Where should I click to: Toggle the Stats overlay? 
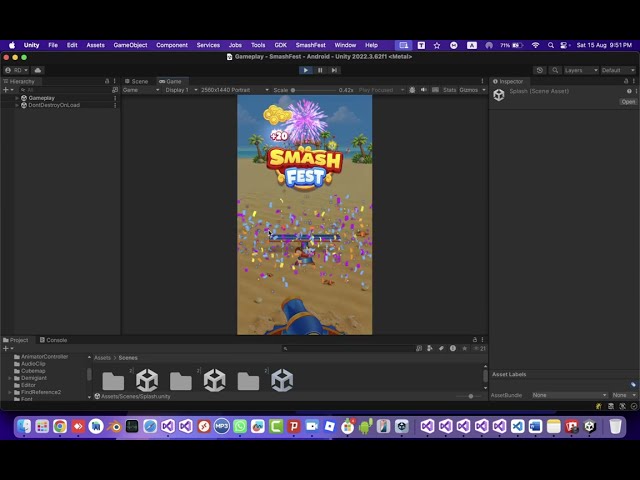[x=449, y=90]
